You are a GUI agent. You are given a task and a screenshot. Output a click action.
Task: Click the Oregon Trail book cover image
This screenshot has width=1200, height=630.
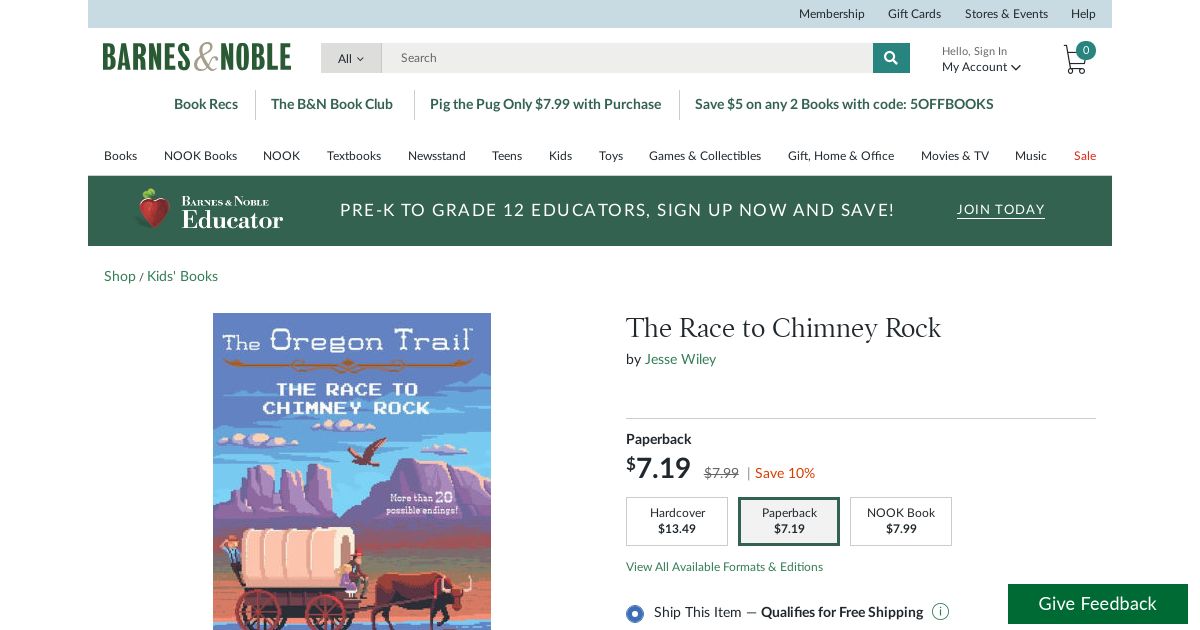tap(352, 470)
